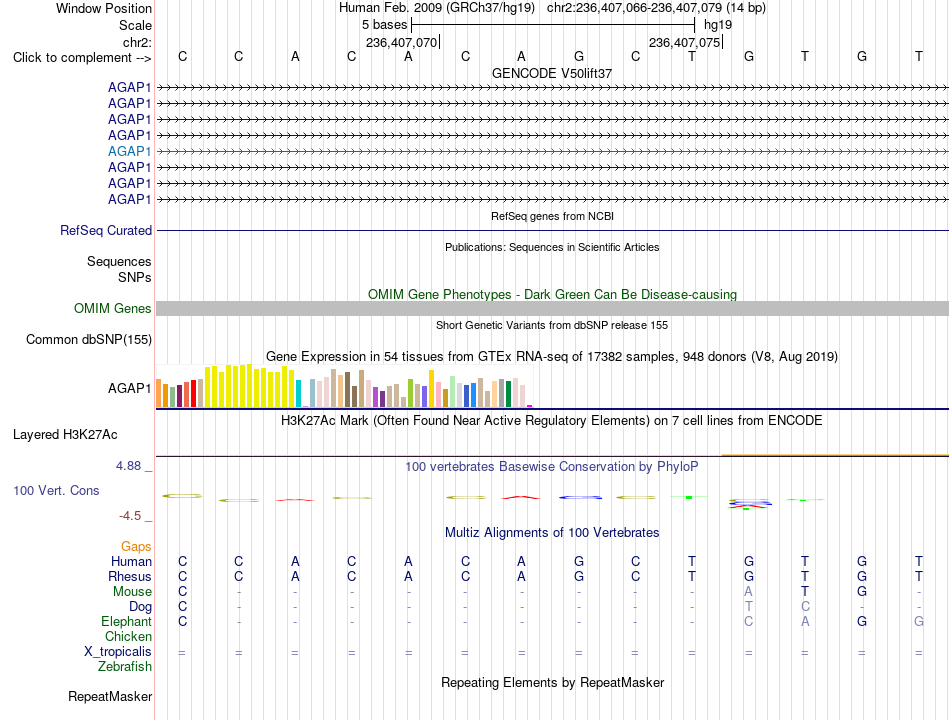Viewport: 950px width, 720px height.
Task: Click the AGAP1 label beside GTEx bars
Action: [x=129, y=388]
